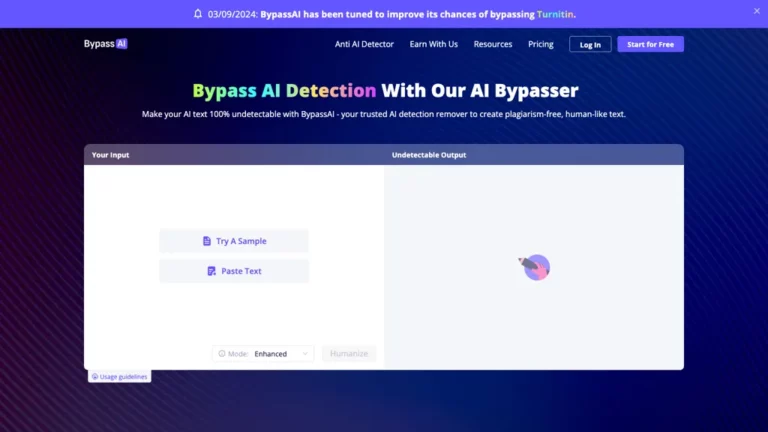
Task: Open the Turnitin link in the banner
Action: (555, 14)
